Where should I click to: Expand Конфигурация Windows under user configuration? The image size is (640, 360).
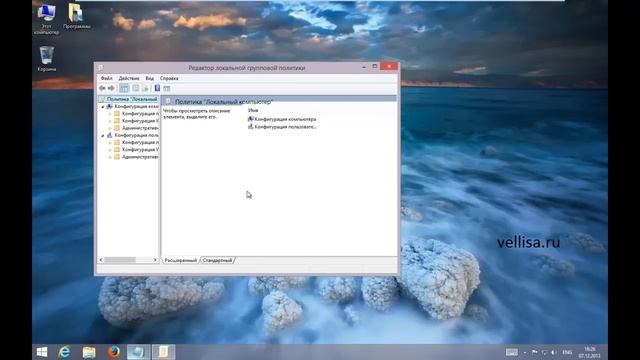[110, 150]
